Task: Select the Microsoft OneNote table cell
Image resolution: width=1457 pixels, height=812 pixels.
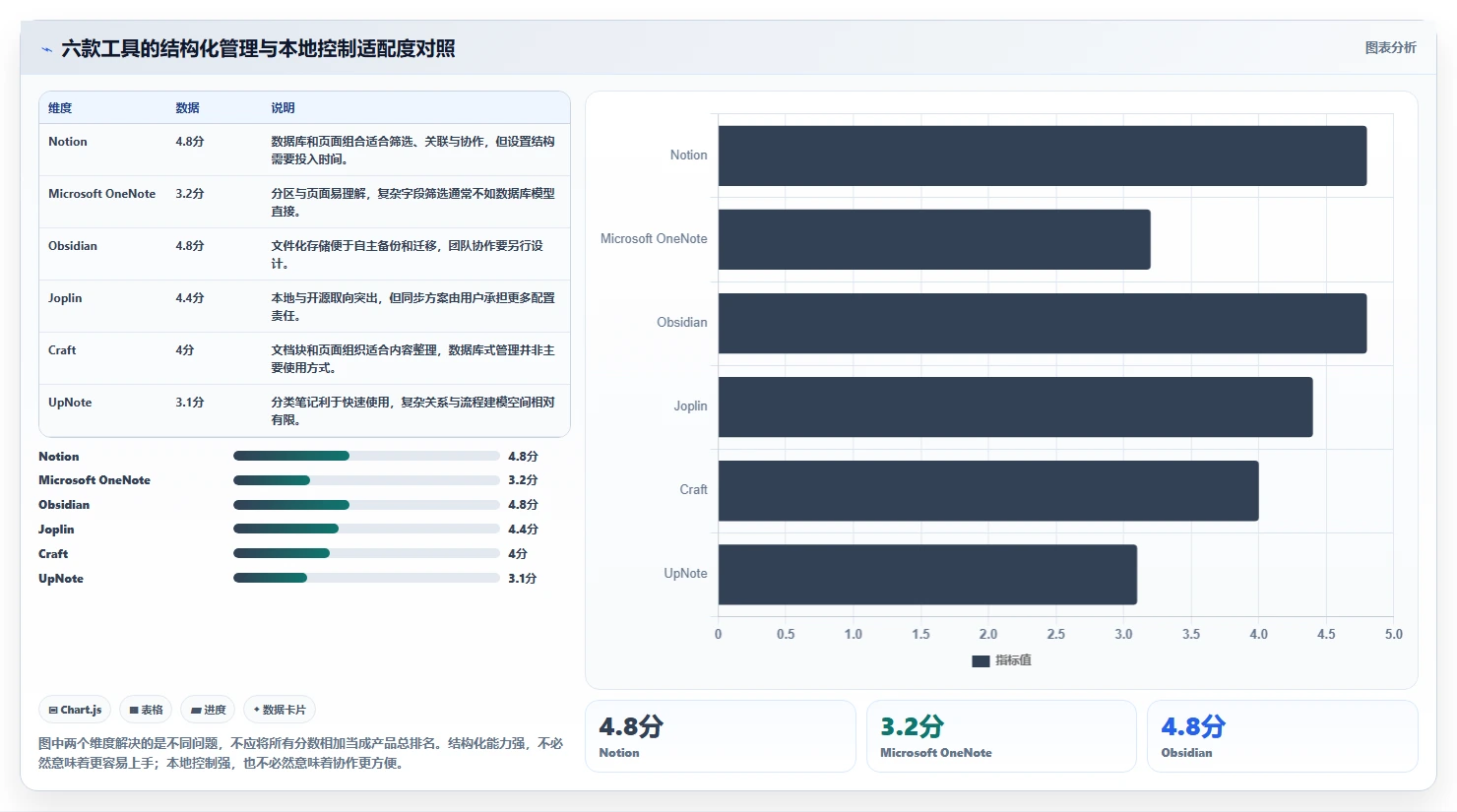Action: [101, 194]
